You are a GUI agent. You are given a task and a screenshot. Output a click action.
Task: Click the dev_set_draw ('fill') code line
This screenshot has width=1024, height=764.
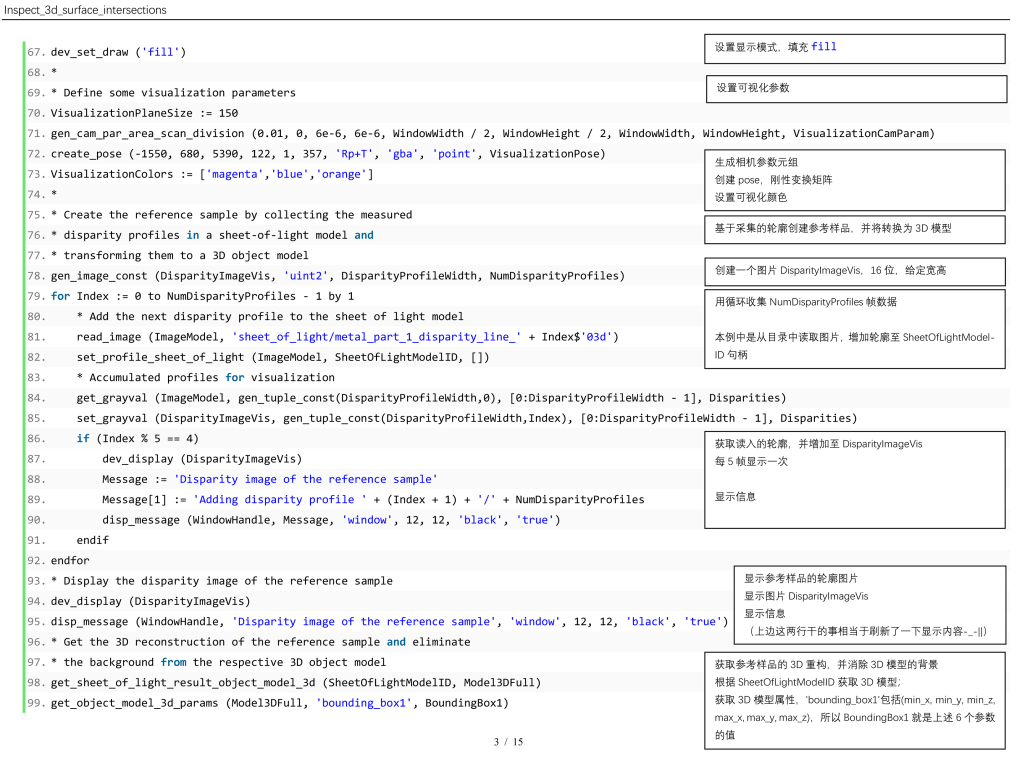[118, 52]
